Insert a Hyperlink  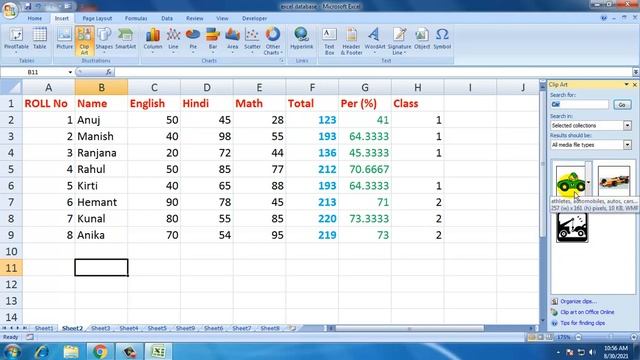[302, 40]
